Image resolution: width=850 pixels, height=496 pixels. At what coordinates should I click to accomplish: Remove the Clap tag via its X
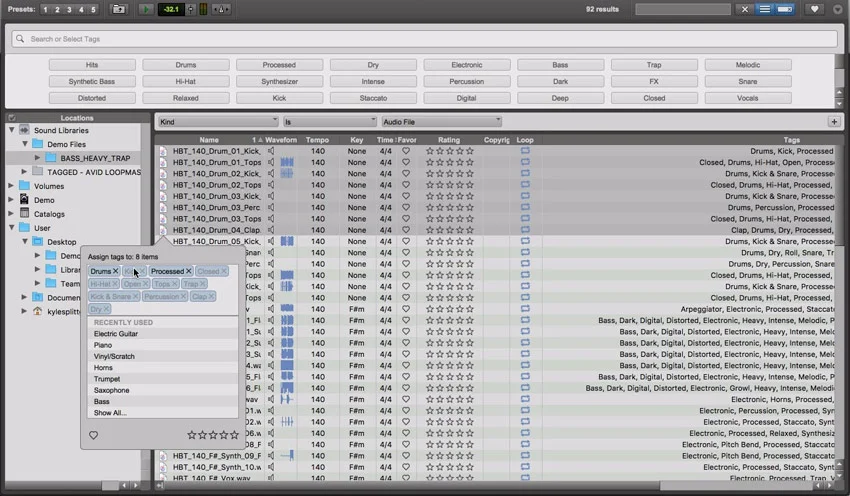click(x=211, y=297)
